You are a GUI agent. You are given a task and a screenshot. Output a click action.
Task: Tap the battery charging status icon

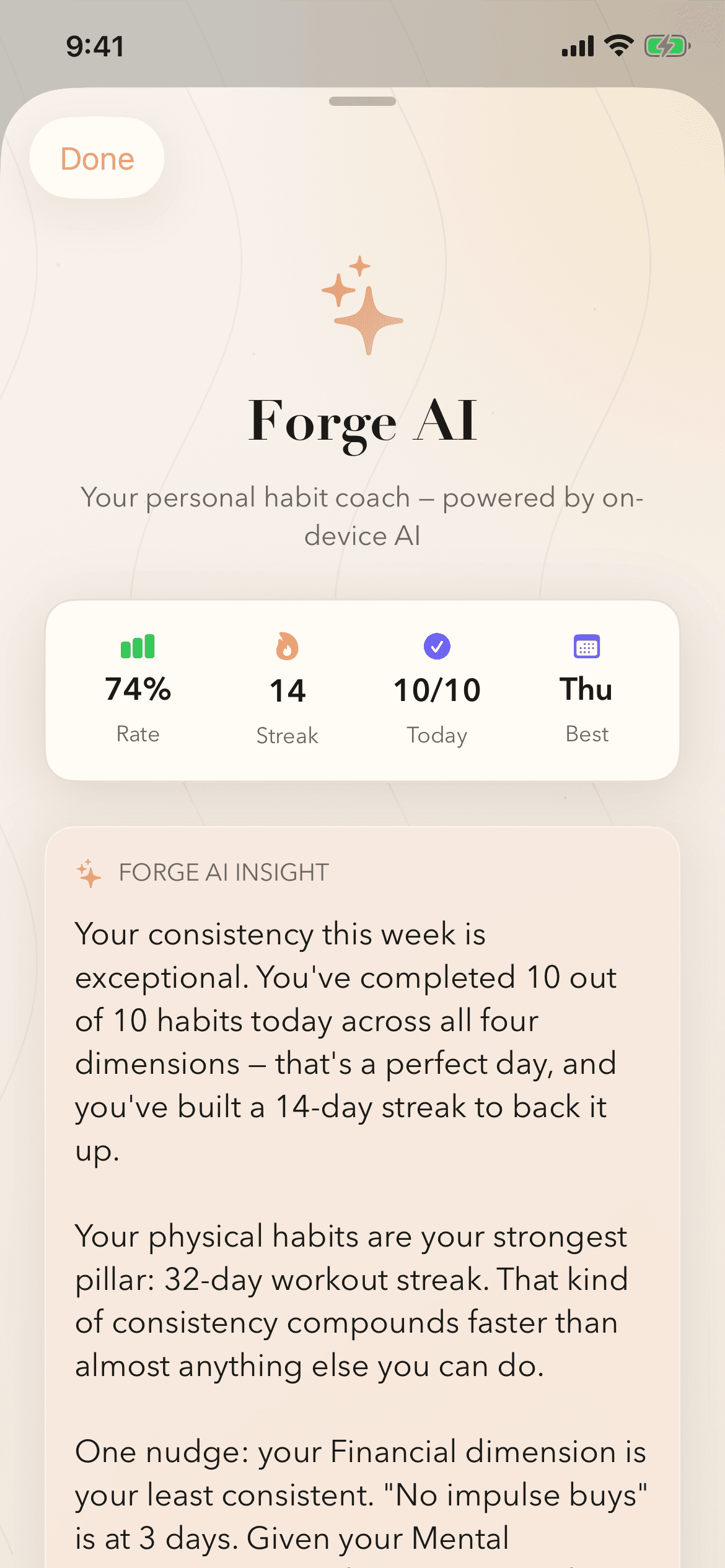667,46
